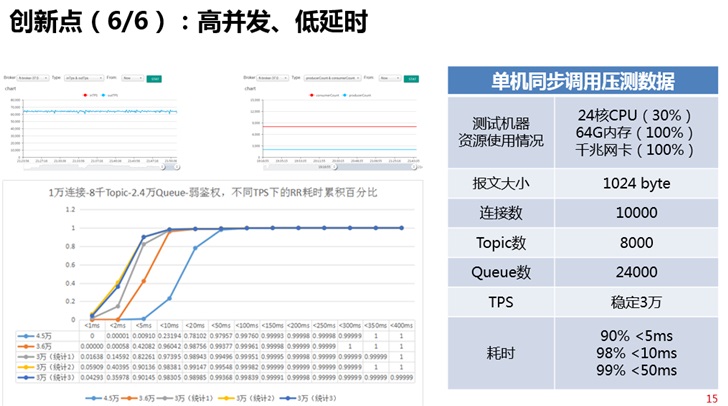The image size is (728, 406).
Task: Click the <100ms column header
Action: 247,326
